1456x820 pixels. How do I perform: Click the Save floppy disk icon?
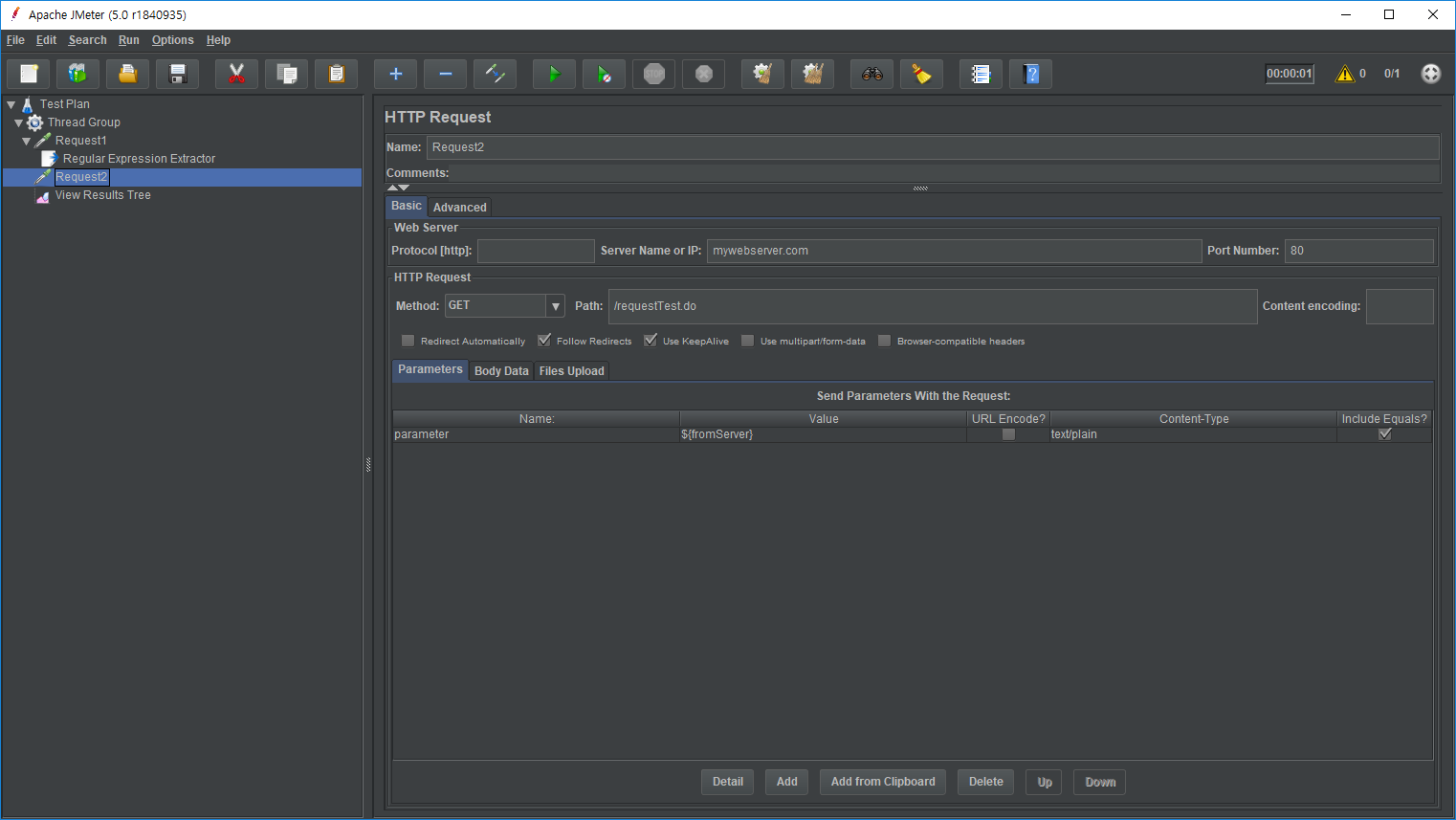(177, 74)
